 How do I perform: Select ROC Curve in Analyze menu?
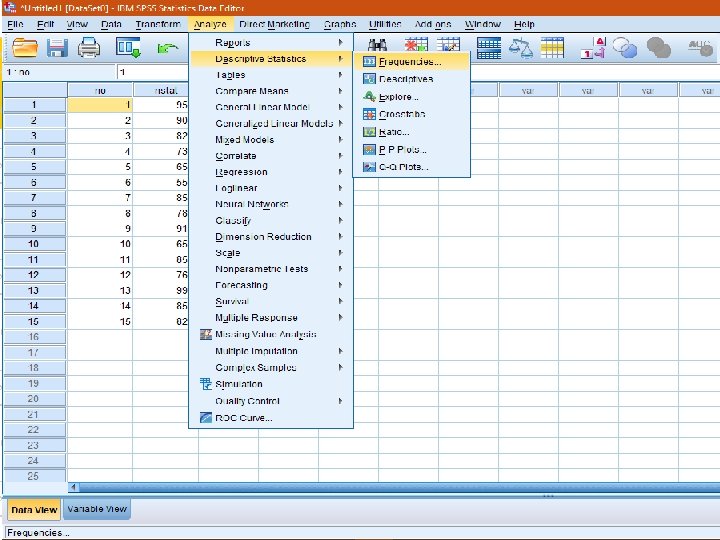pos(271,418)
